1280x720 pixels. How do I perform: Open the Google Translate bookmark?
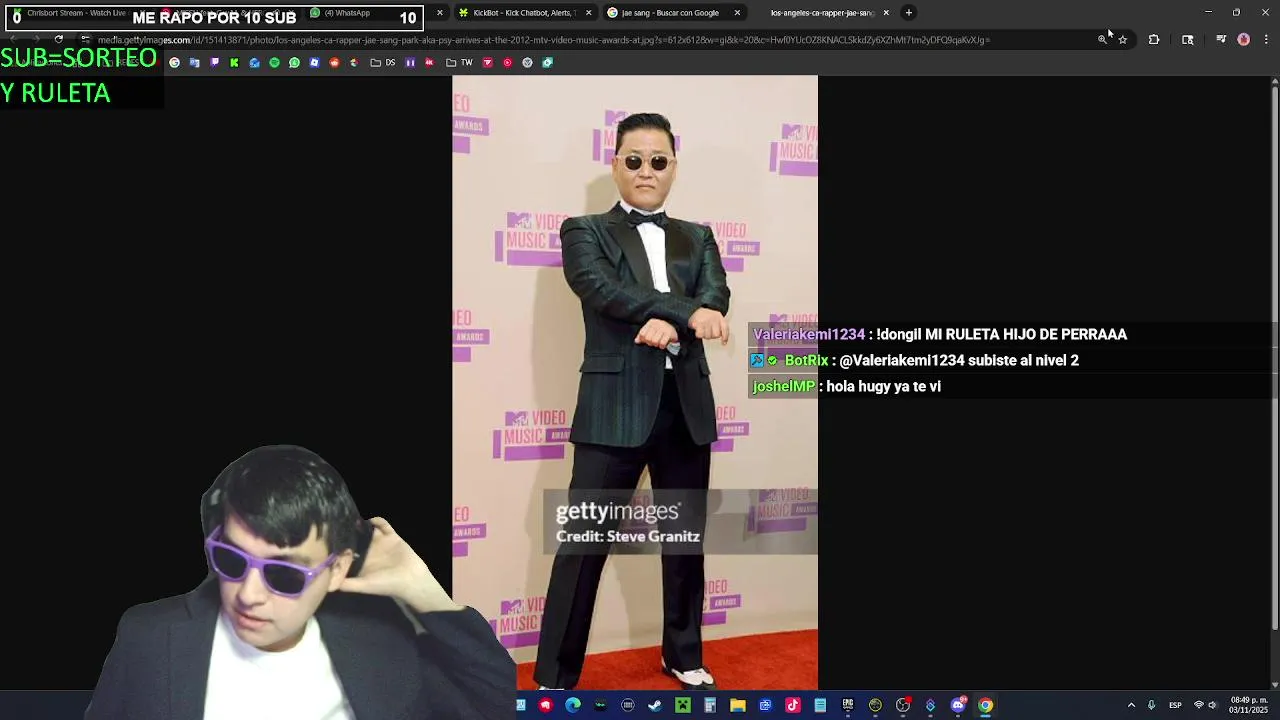[x=194, y=62]
